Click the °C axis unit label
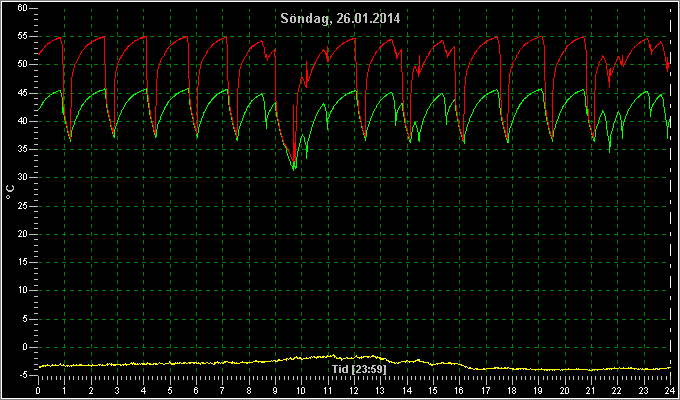This screenshot has height=400, width=680. (x=10, y=192)
